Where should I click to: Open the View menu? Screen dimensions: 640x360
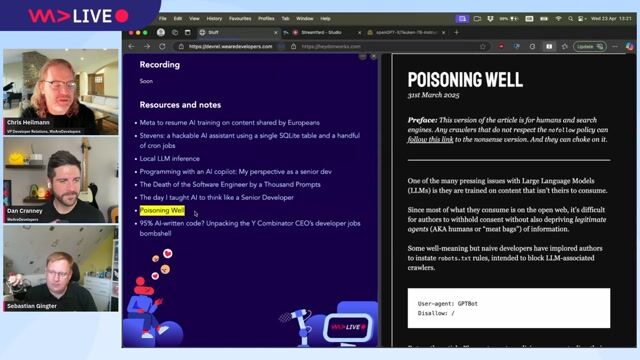[194, 19]
